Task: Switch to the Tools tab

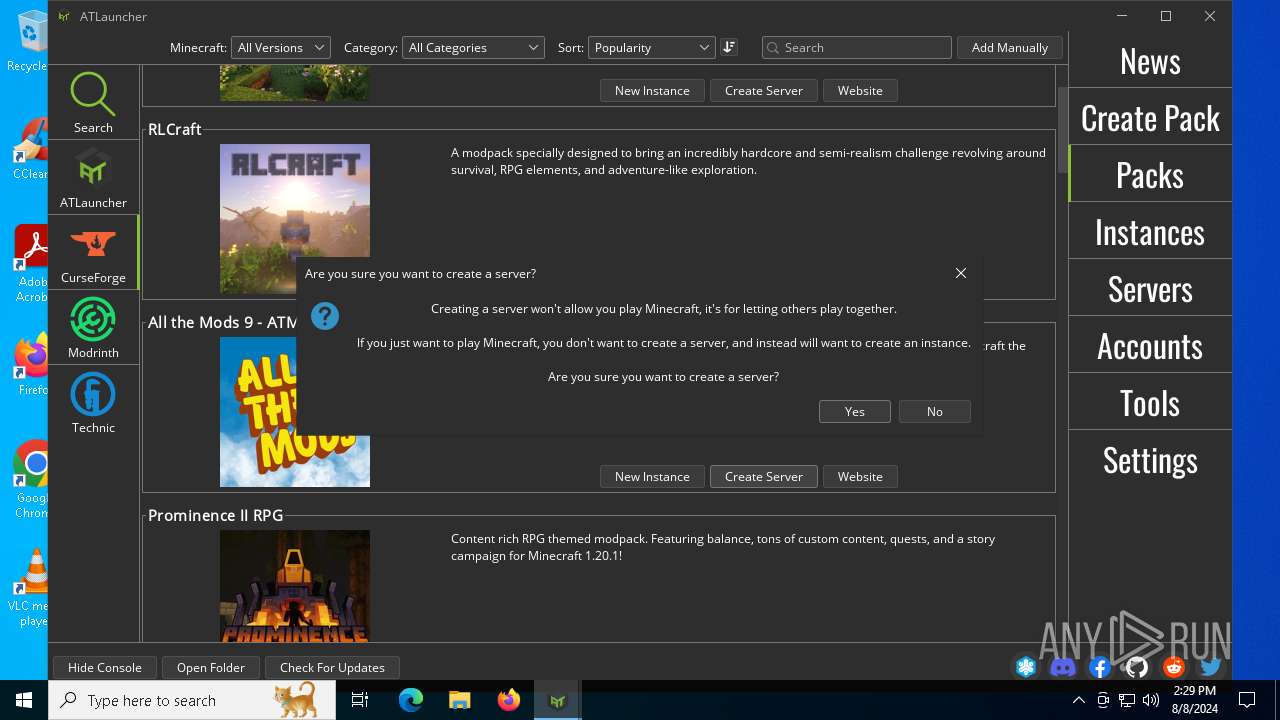Action: click(1150, 402)
